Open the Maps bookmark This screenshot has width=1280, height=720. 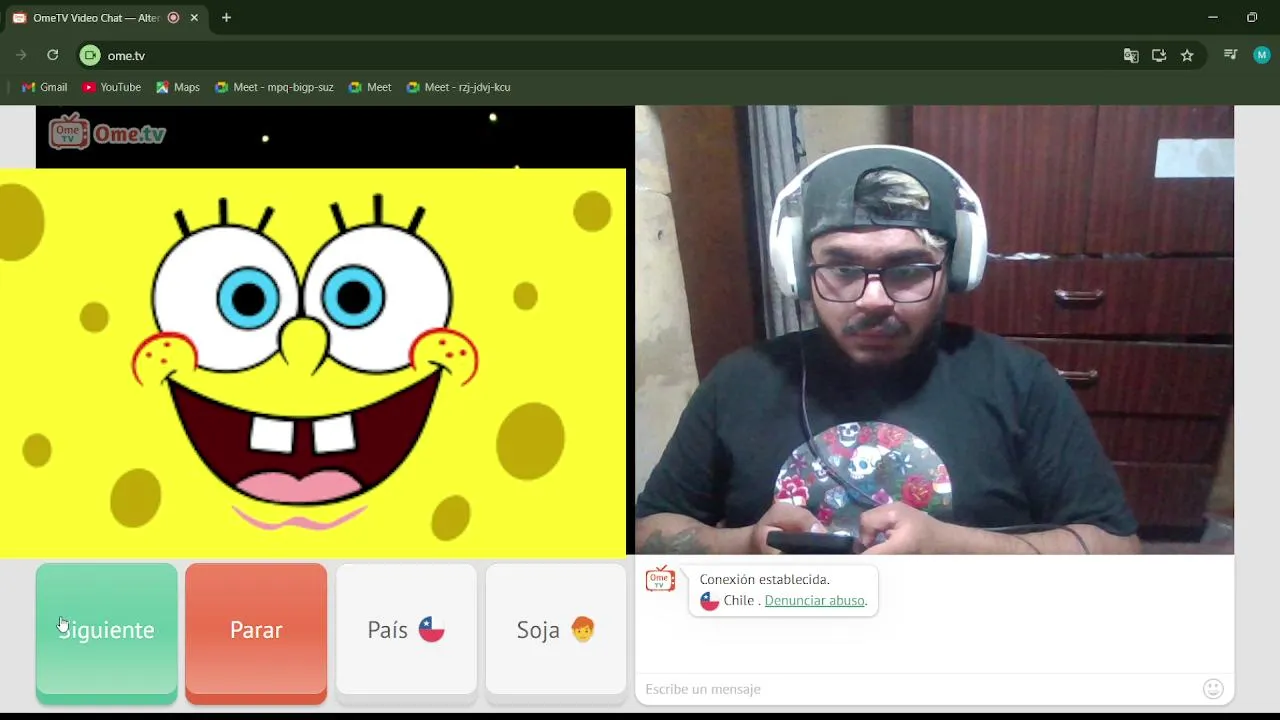[x=178, y=87]
